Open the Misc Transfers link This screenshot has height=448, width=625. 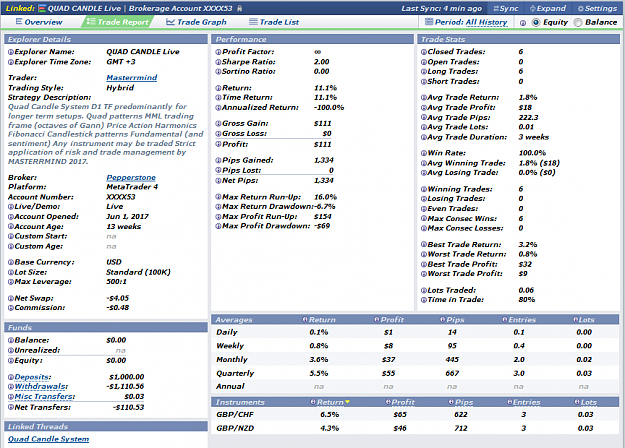[45, 396]
